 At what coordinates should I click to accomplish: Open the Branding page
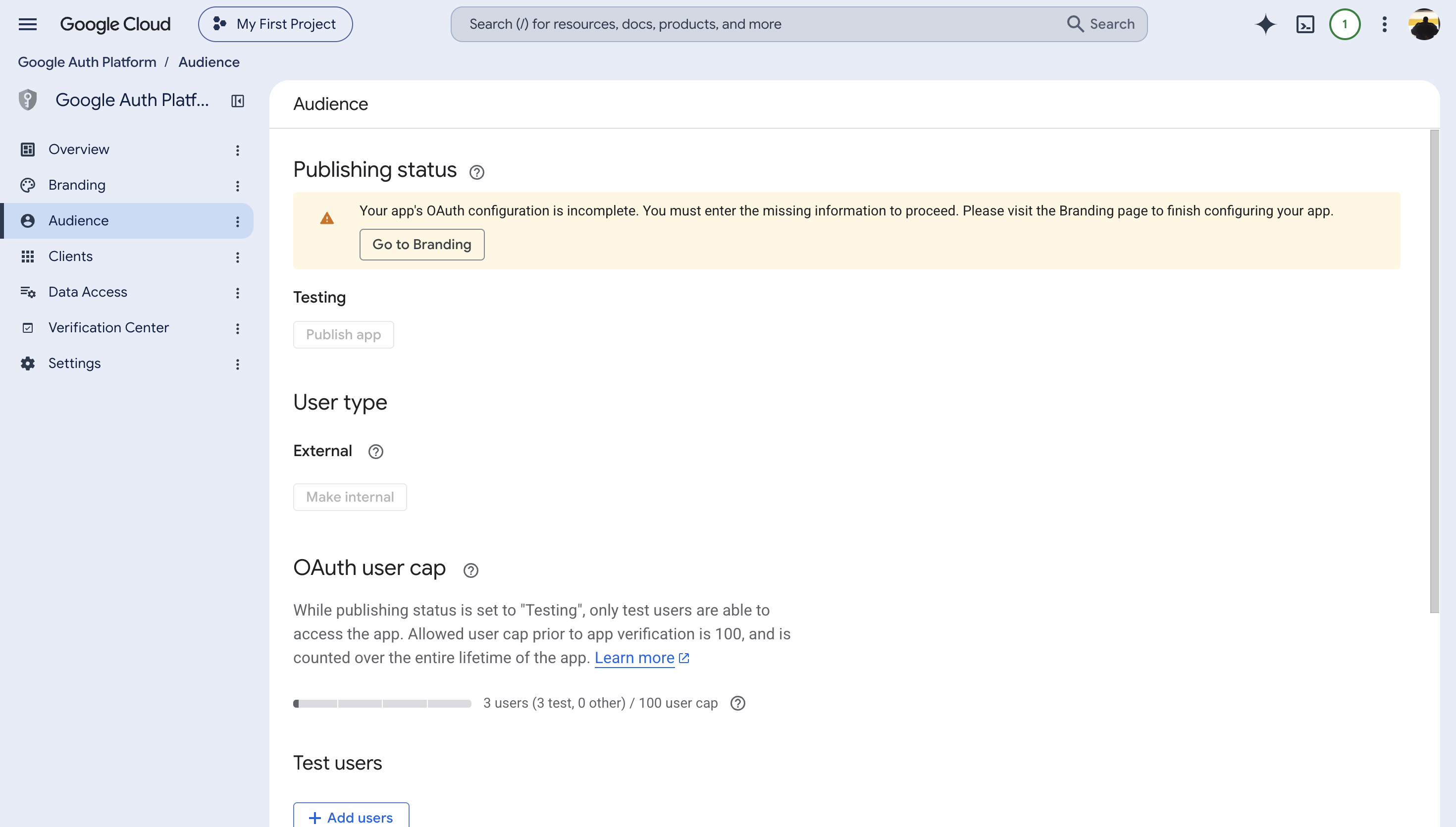tap(77, 185)
